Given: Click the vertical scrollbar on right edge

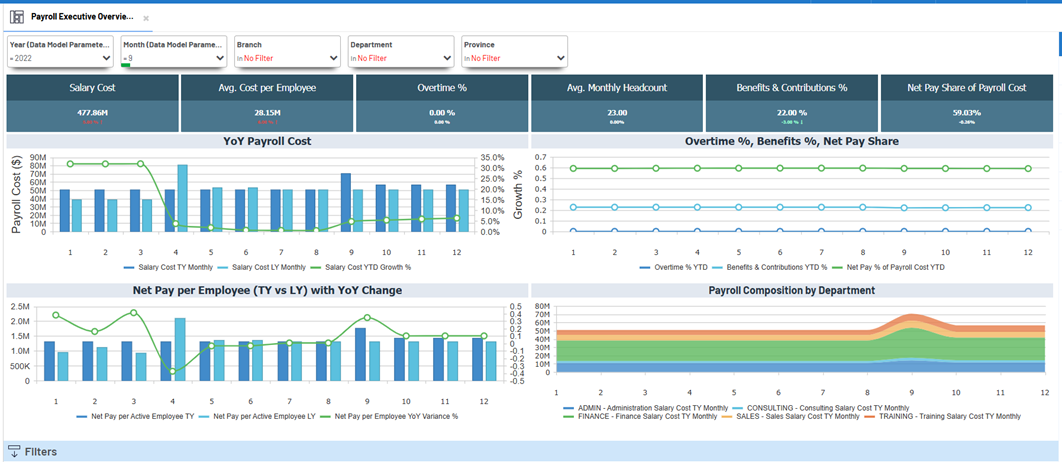Looking at the screenshot, I should [1058, 45].
